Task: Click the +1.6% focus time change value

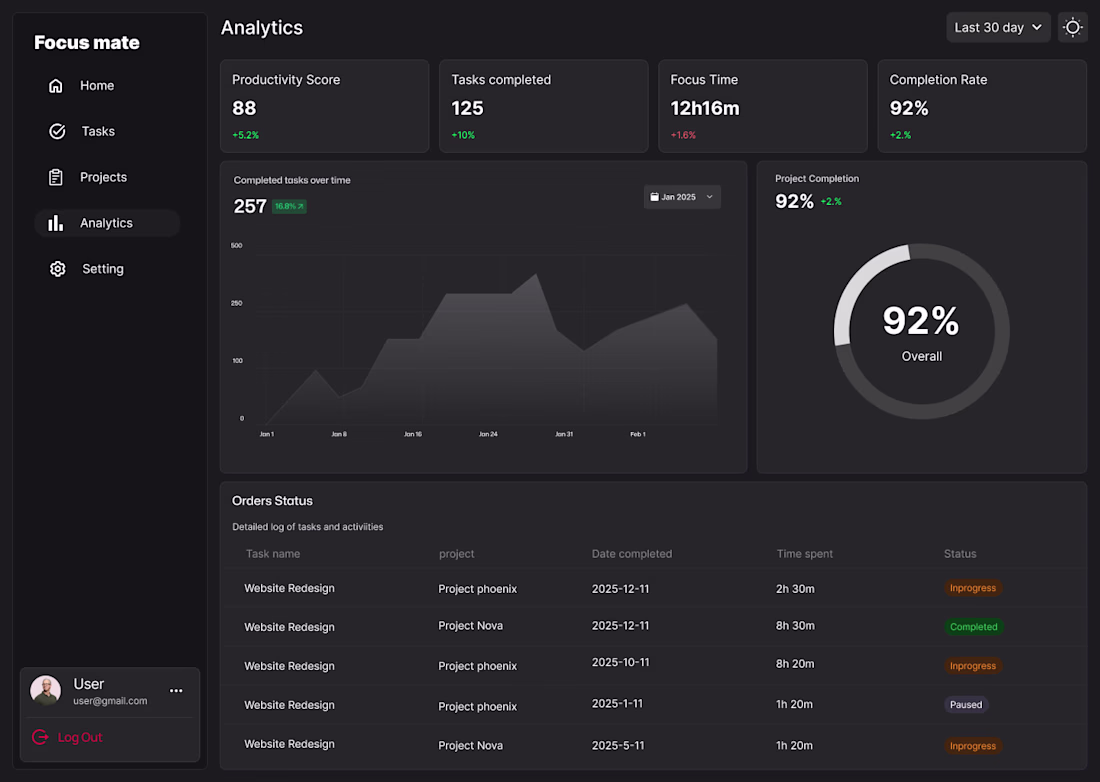Action: (683, 135)
